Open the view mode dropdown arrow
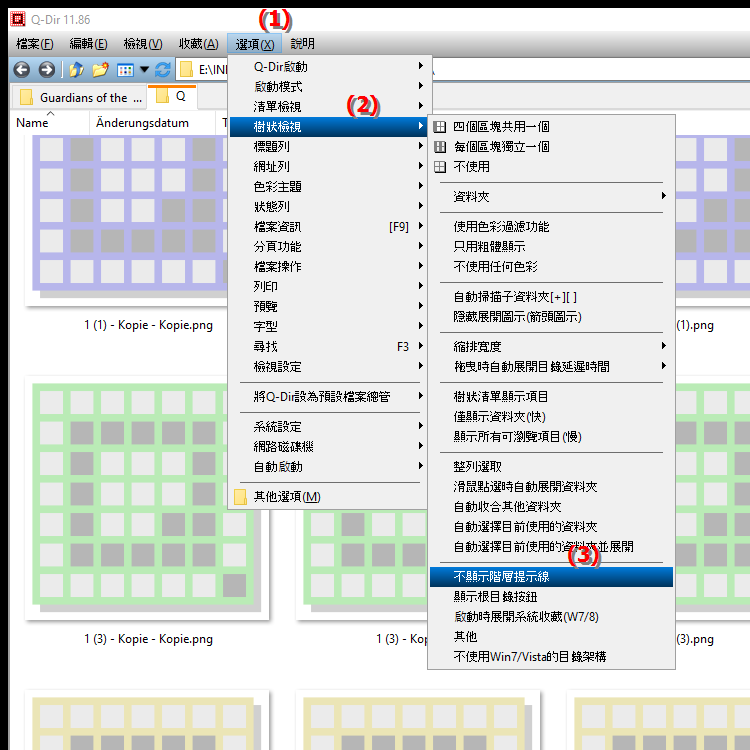 tap(144, 70)
